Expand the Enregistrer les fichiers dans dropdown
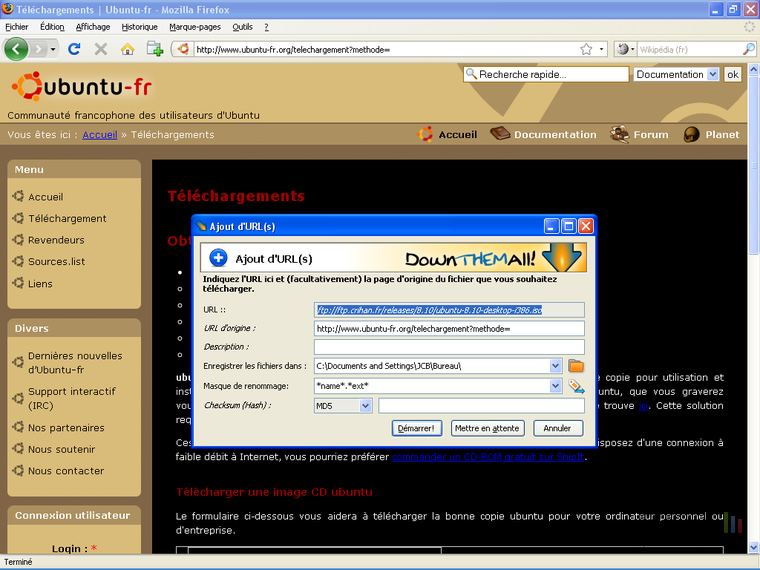 point(555,366)
